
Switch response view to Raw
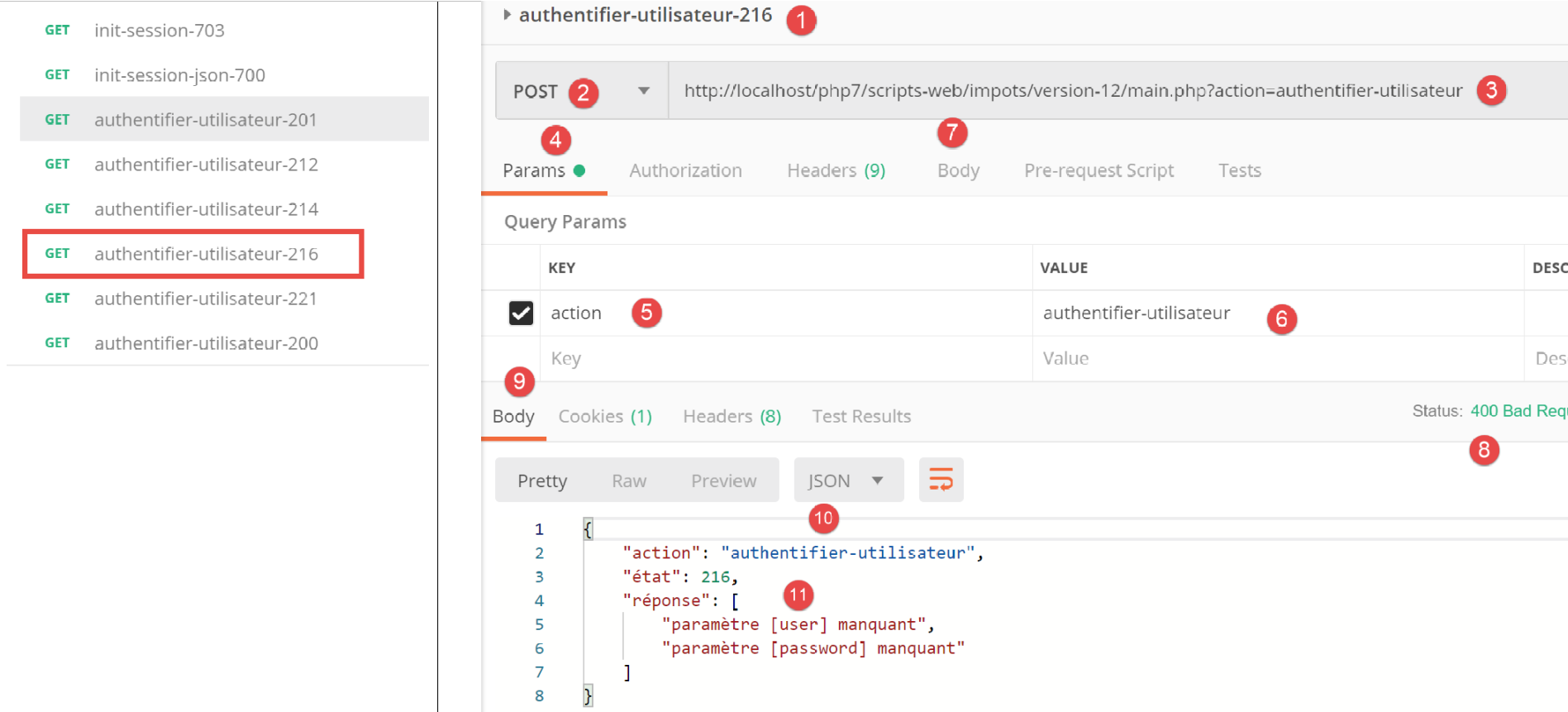click(629, 480)
